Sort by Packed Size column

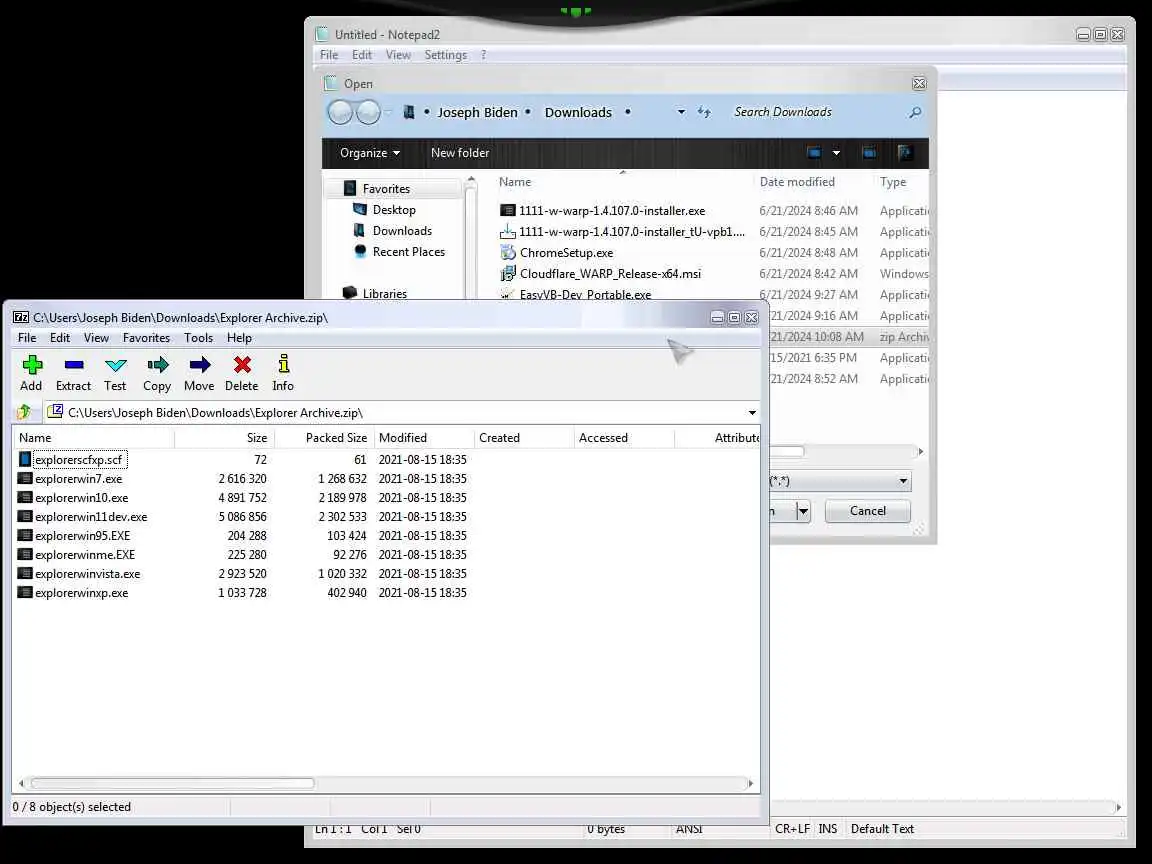(x=324, y=438)
